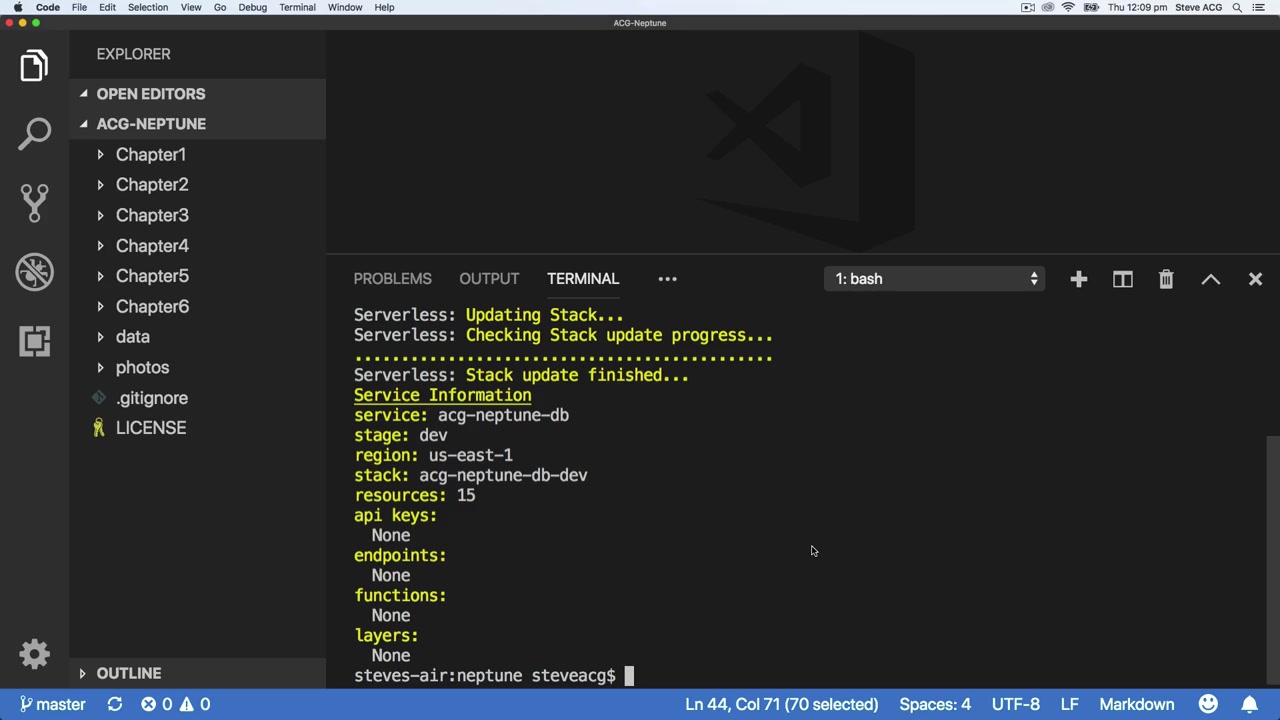Split the terminal panel
The width and height of the screenshot is (1280, 720).
pos(1122,279)
